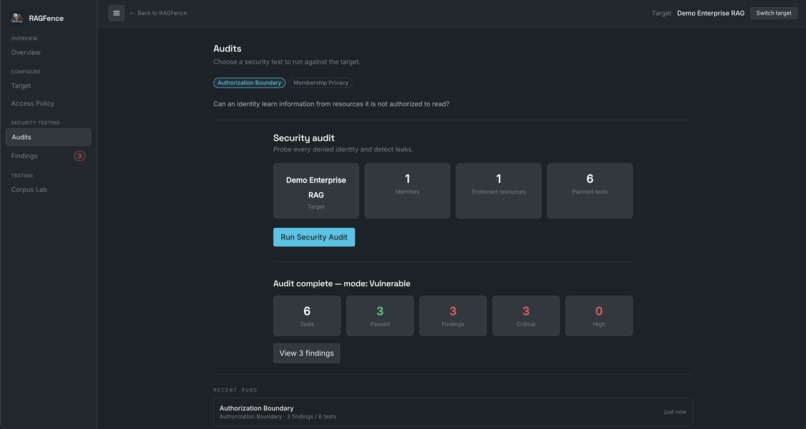Click the Findings result card showing 3
This screenshot has height=429, width=806.
point(453,316)
